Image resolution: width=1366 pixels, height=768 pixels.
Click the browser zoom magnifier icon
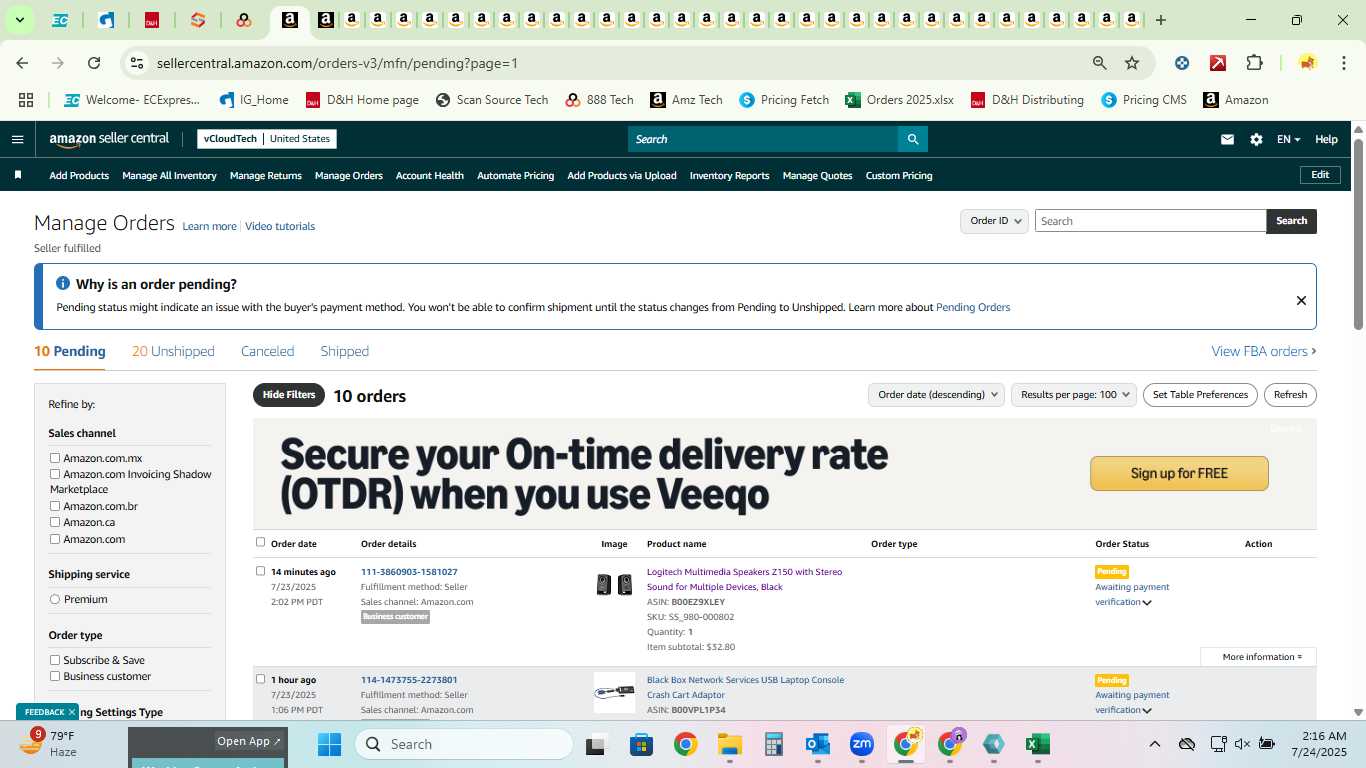pos(1100,63)
